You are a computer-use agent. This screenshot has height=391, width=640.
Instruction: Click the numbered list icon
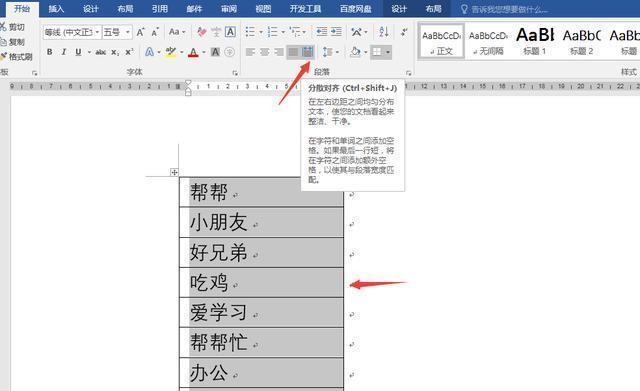[x=272, y=32]
